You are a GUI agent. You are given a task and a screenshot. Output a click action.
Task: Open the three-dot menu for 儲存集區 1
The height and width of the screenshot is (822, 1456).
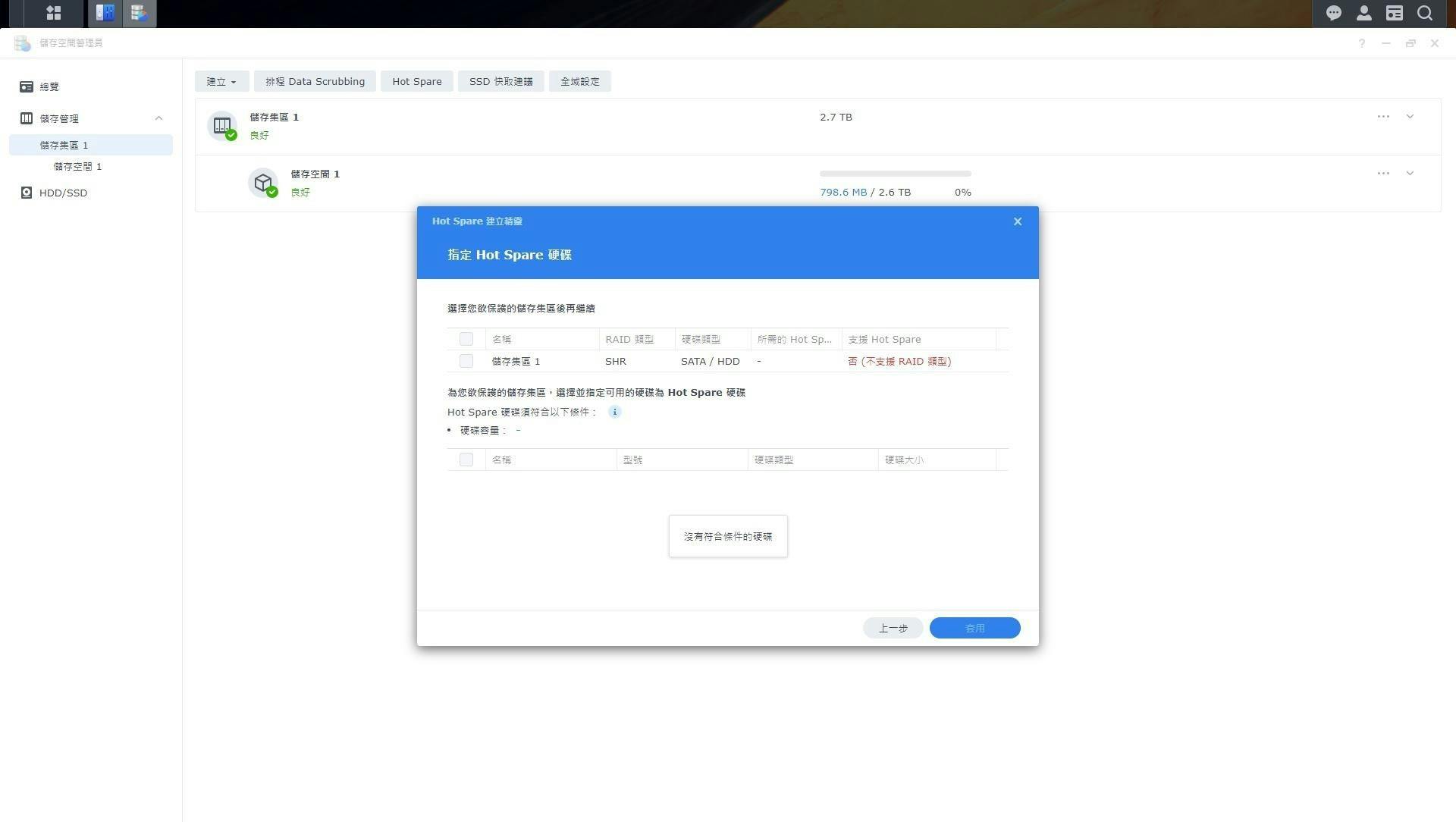pos(1383,117)
